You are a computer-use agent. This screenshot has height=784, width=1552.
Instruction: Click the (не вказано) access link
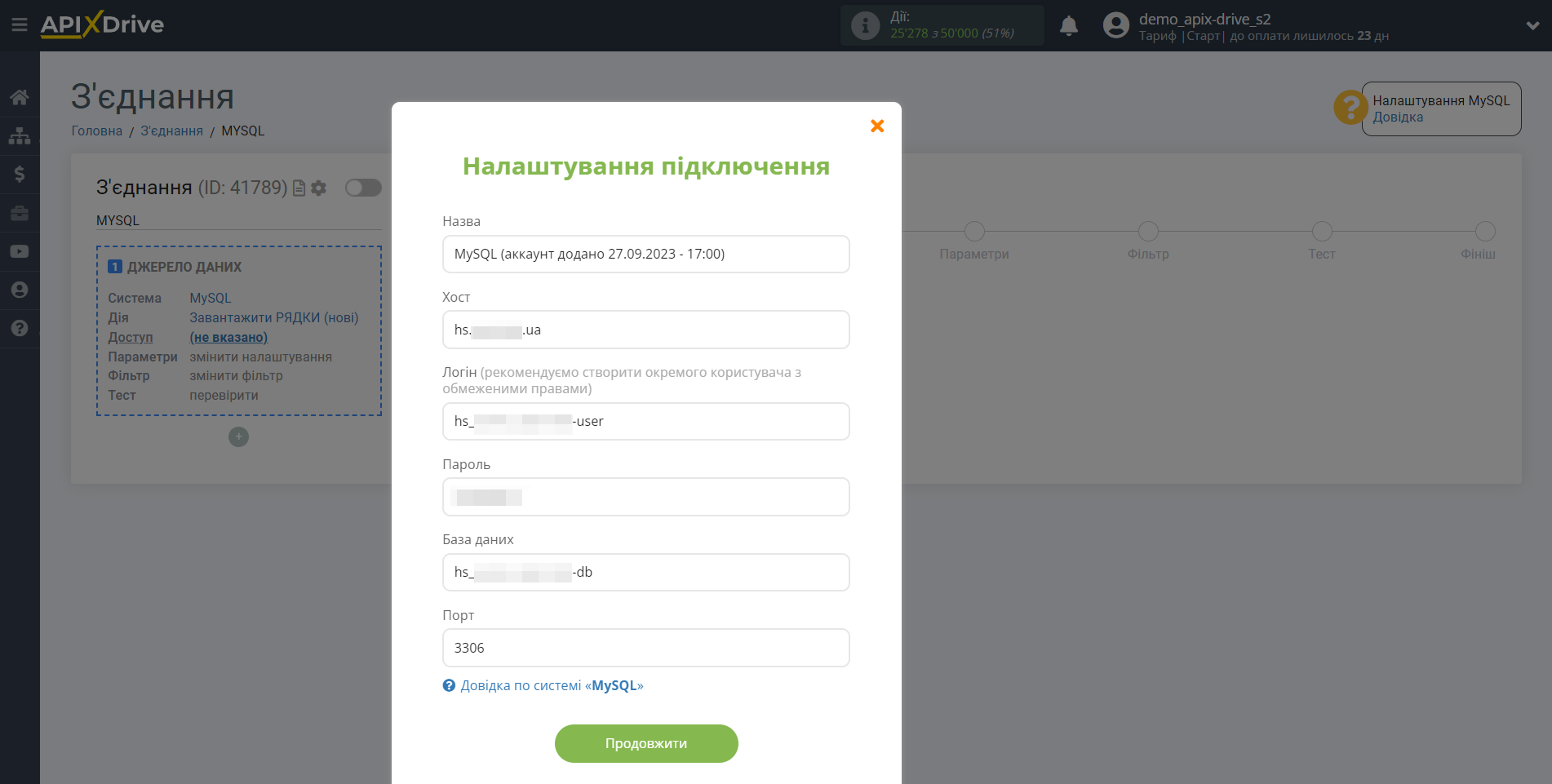228,337
